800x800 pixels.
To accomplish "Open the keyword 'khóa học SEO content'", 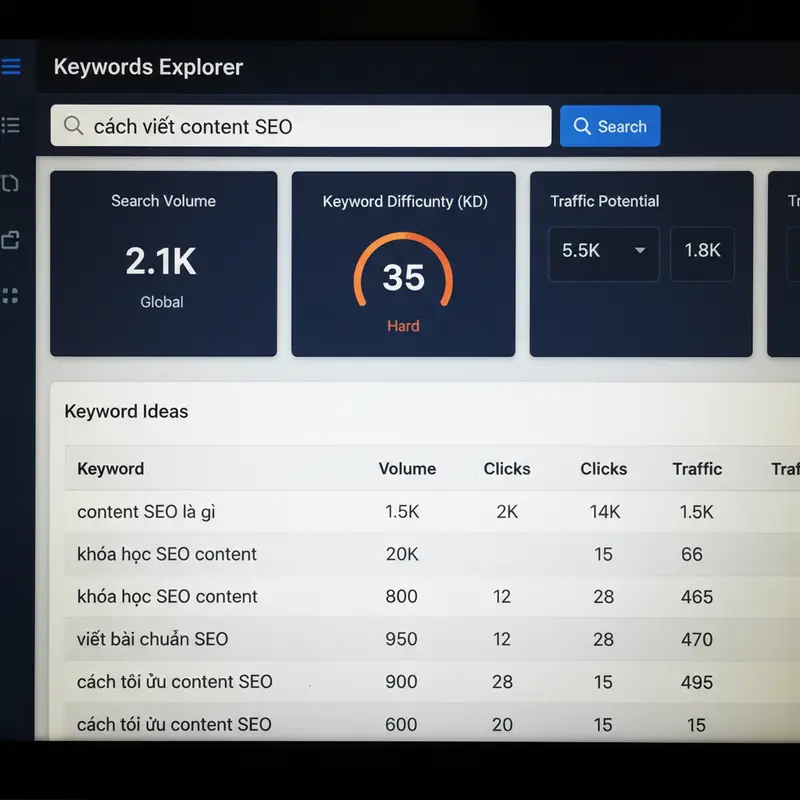I will click(x=166, y=554).
